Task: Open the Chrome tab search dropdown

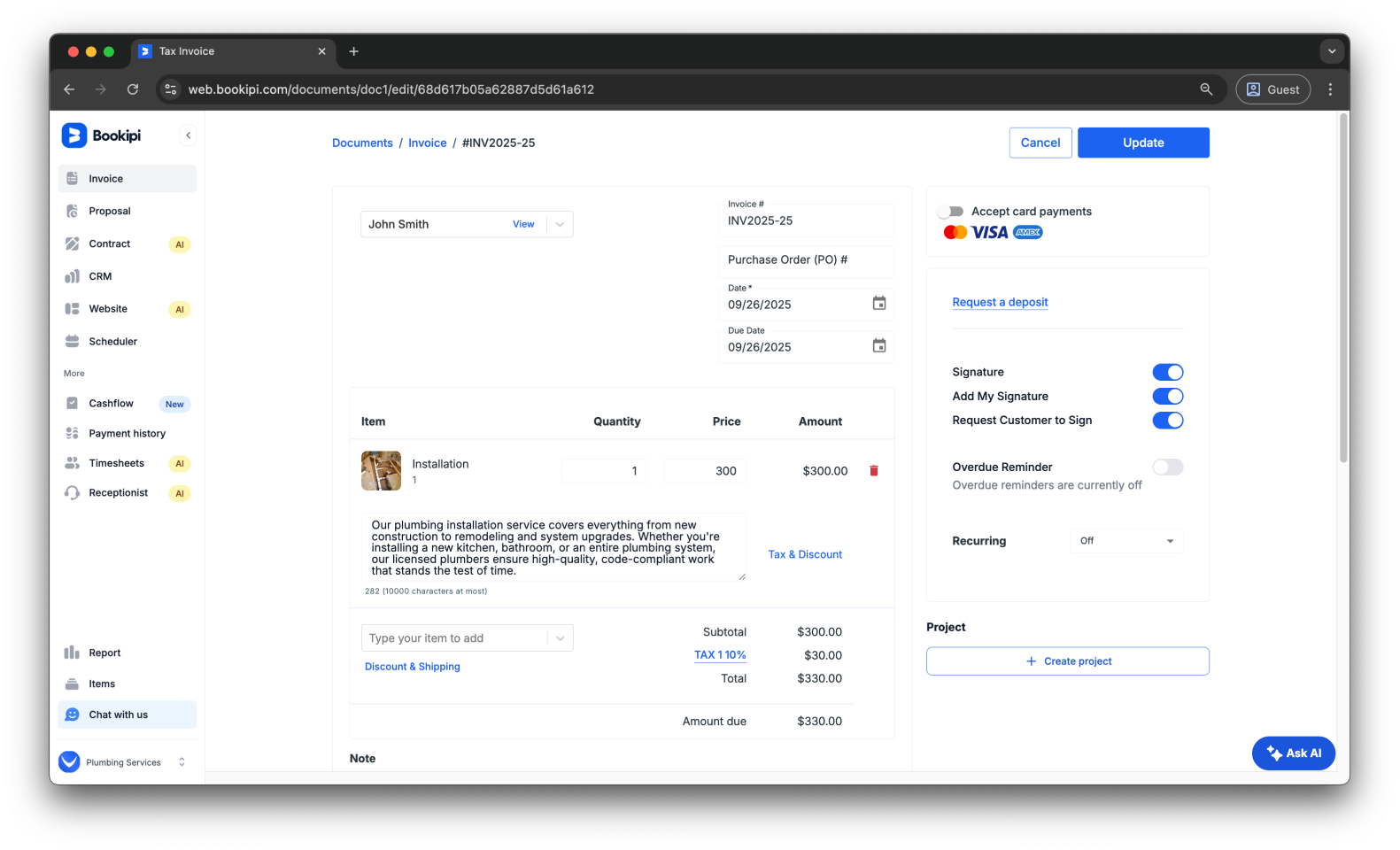Action: pos(1332,51)
